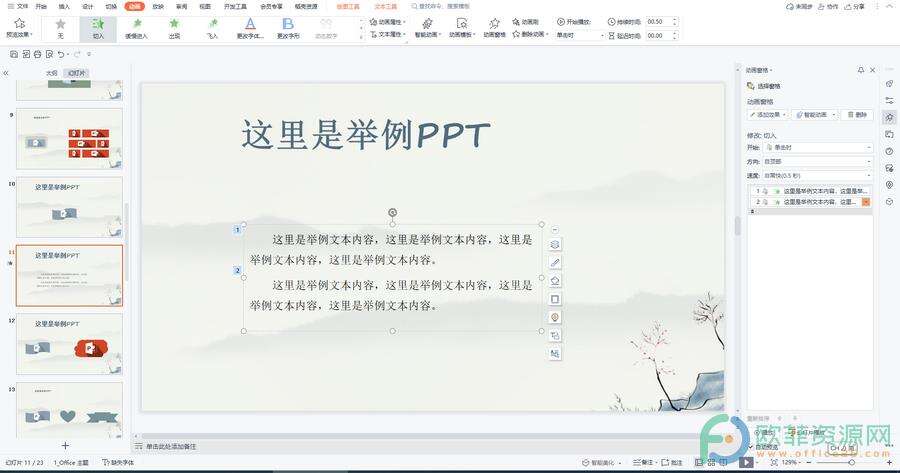Viewport: 900px width, 473px height.
Task: Open the 方向 direction dropdown
Action: click(x=818, y=161)
